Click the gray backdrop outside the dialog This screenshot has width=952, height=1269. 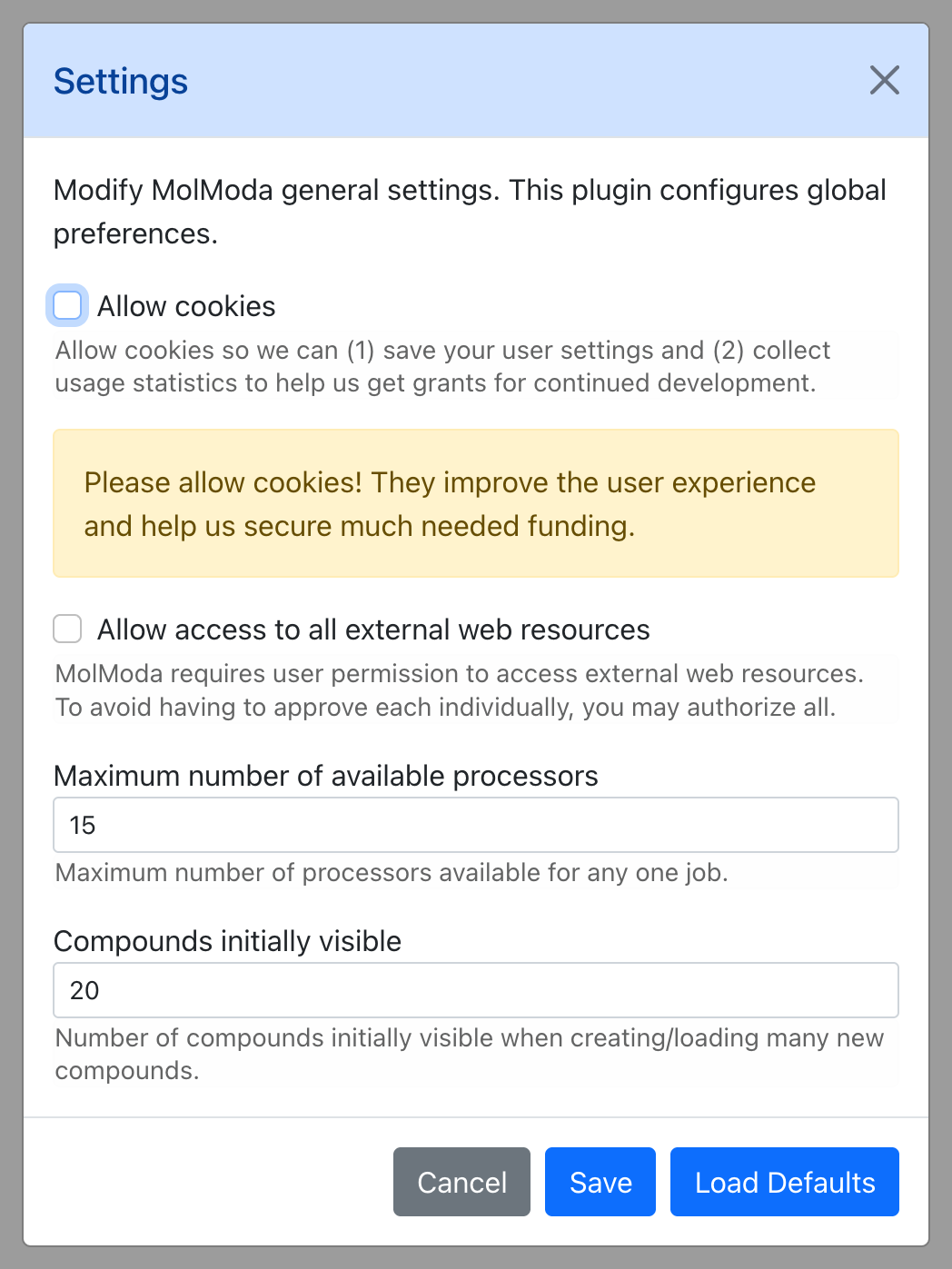click(x=10, y=636)
